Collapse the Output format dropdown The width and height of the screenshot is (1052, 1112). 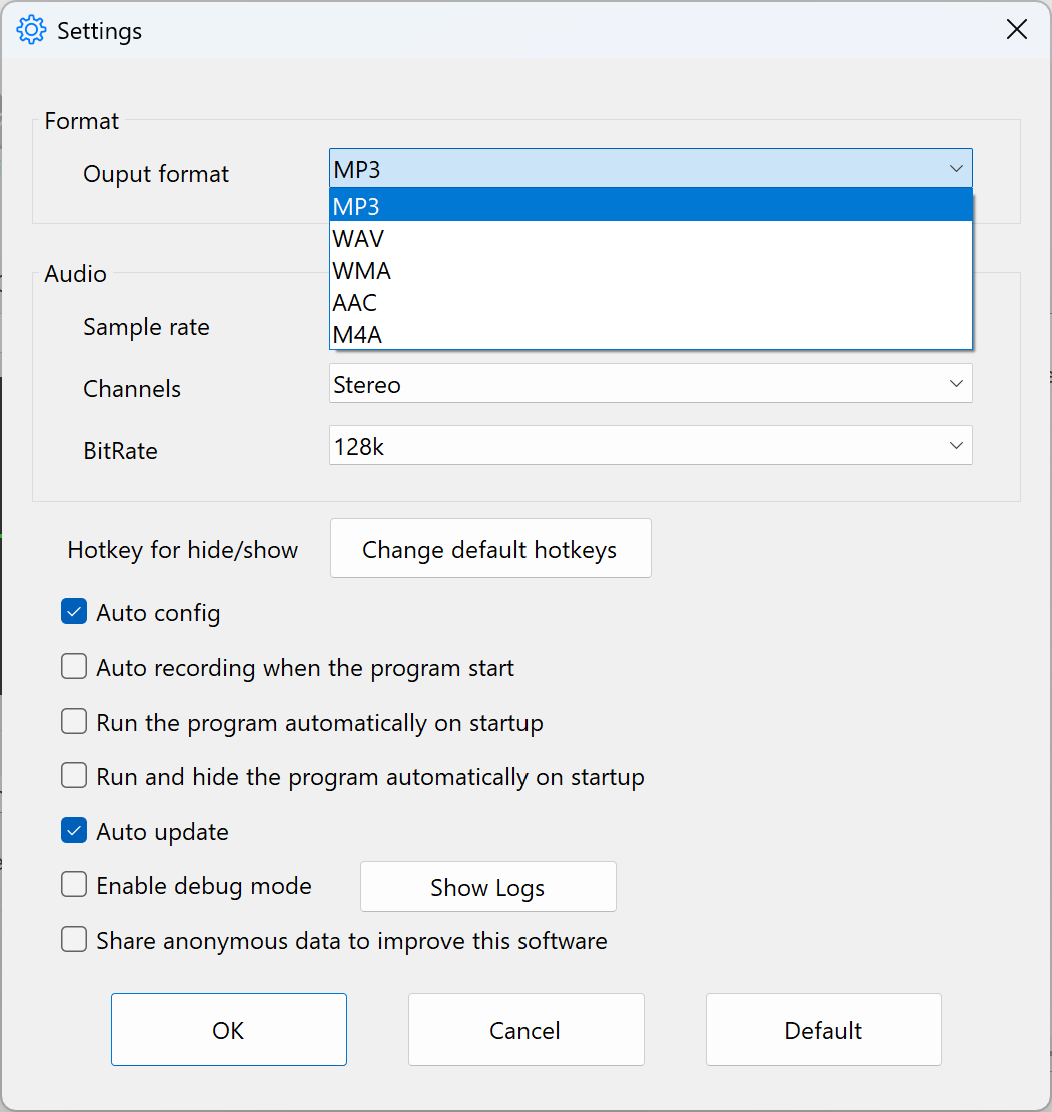pyautogui.click(x=957, y=168)
